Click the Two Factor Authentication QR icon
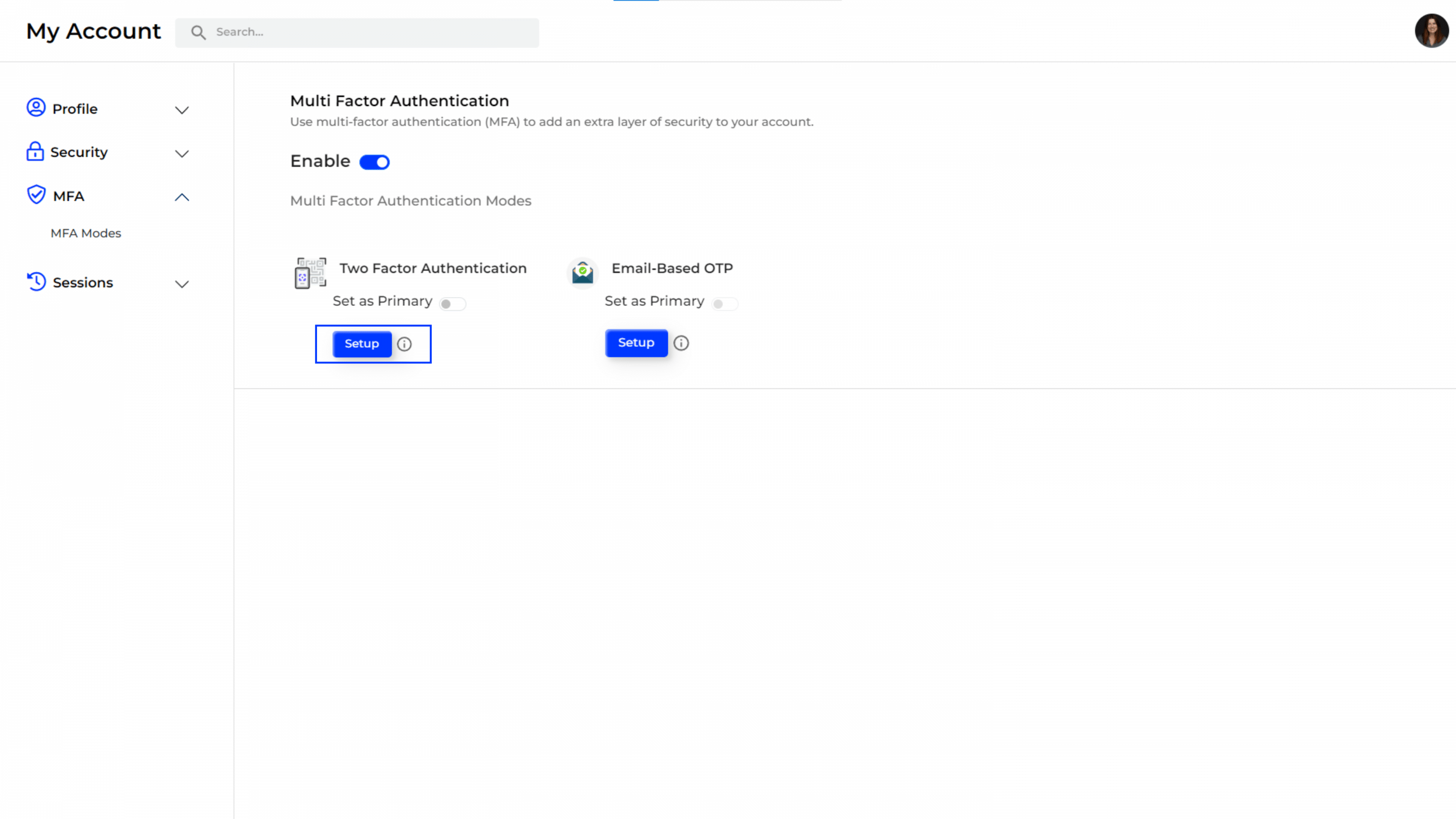Viewport: 1456px width, 819px height. tap(310, 273)
